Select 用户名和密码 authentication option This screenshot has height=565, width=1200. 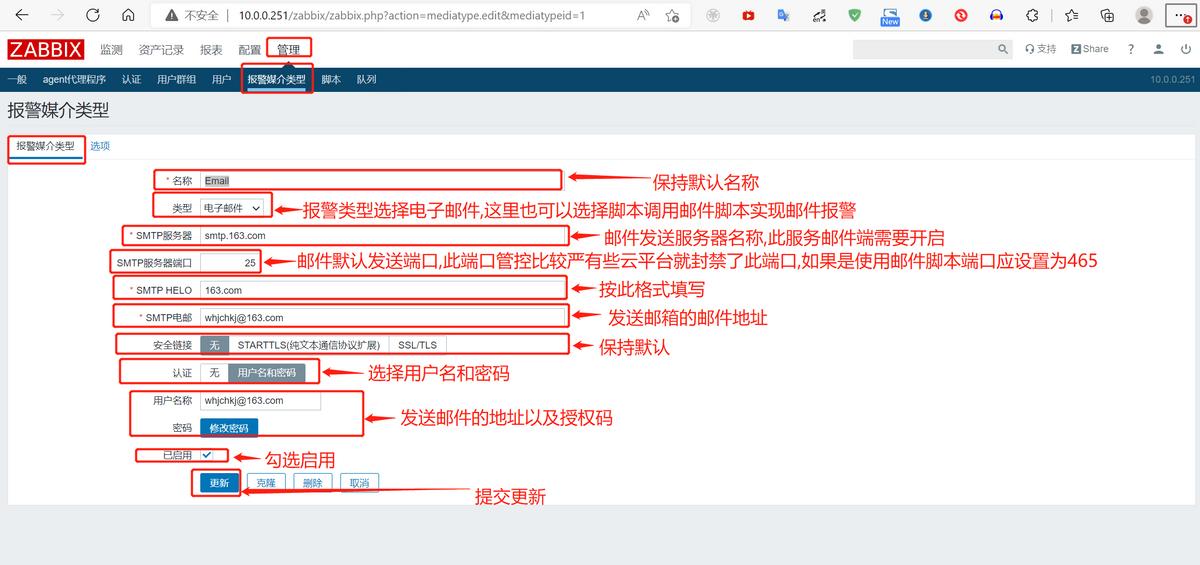point(266,373)
